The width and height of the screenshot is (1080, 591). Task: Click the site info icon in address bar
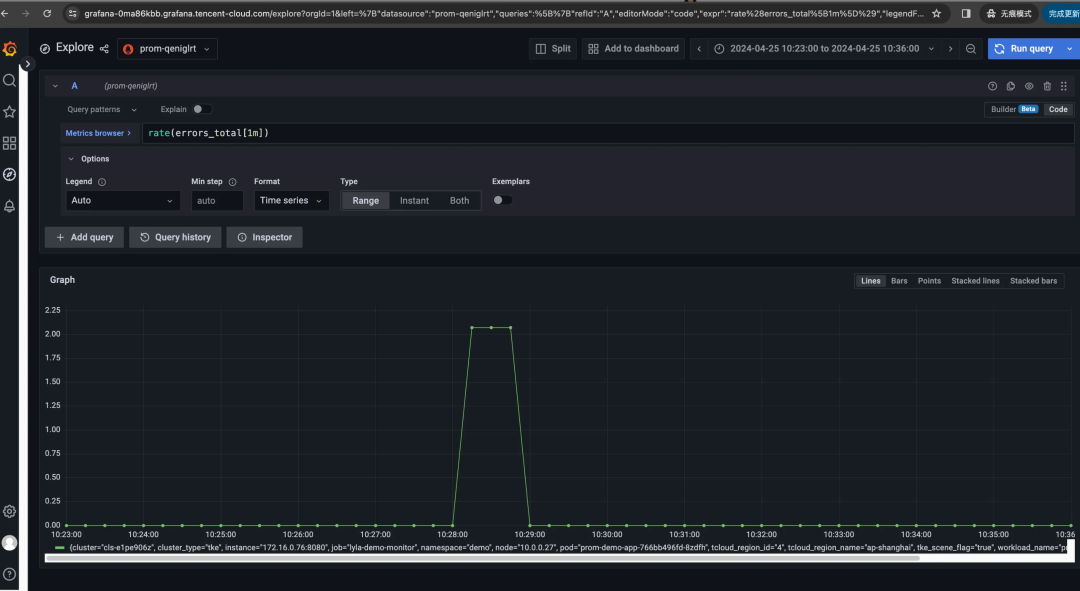[x=72, y=13]
